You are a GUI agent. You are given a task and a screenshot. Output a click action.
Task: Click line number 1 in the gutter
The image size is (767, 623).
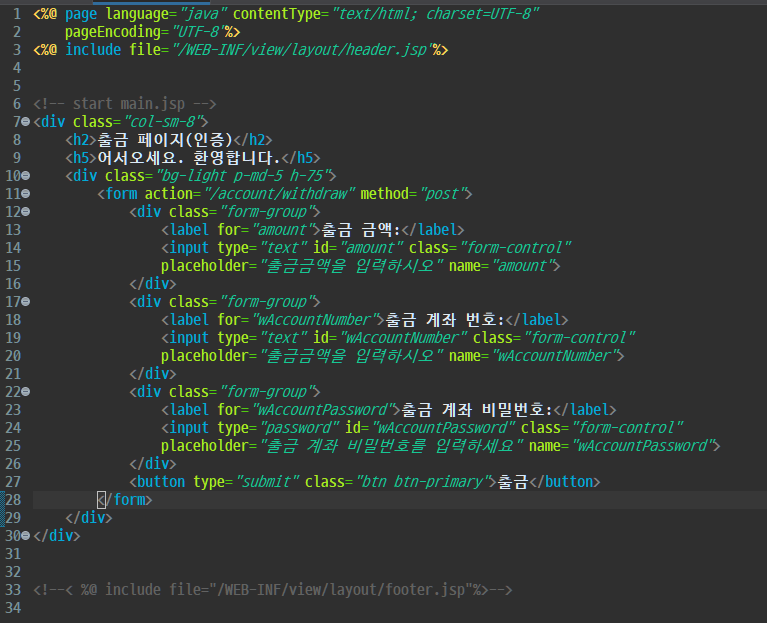17,14
